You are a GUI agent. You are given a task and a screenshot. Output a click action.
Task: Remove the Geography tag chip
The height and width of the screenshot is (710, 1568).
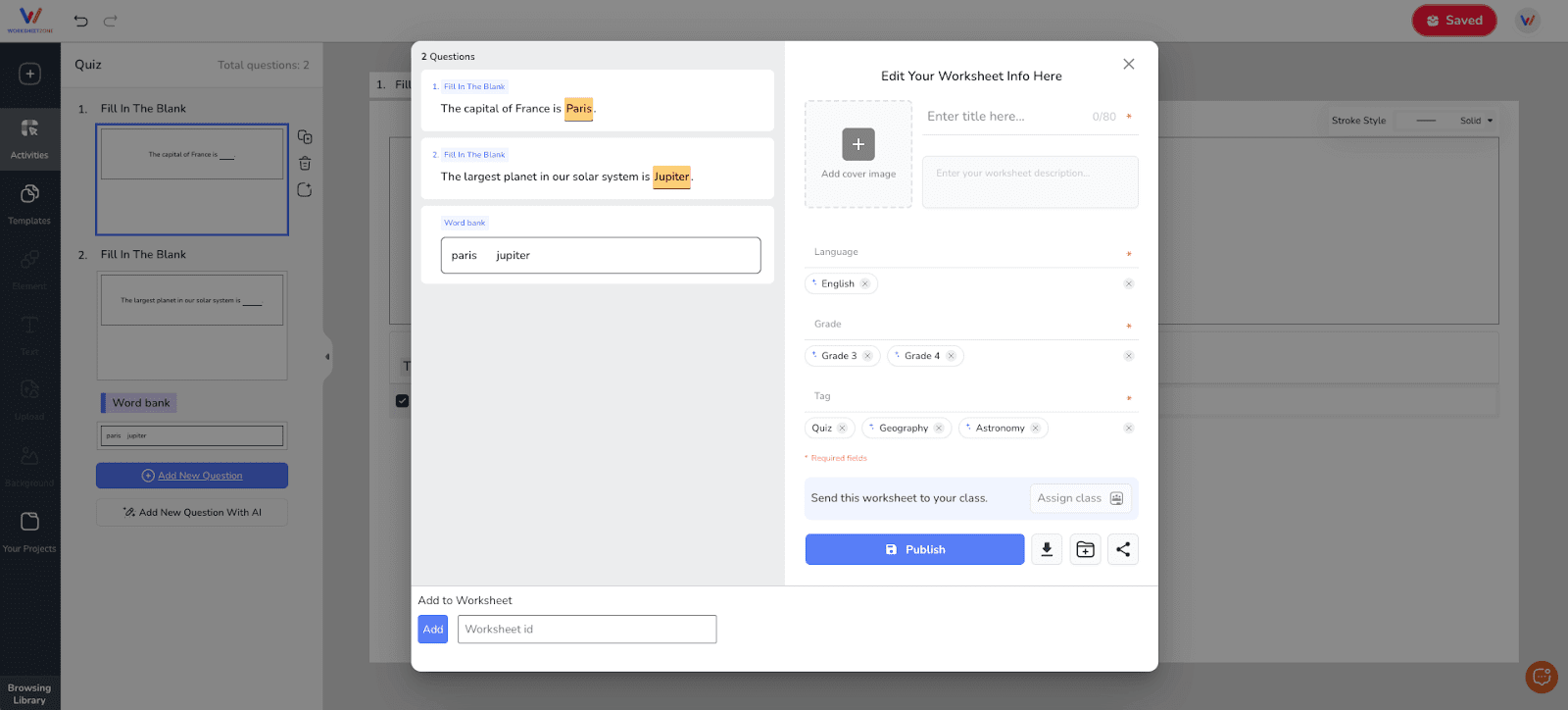click(x=938, y=429)
